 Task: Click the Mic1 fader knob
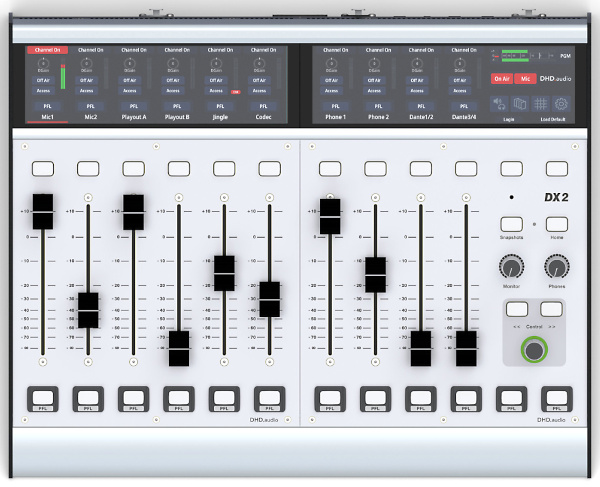click(x=43, y=212)
